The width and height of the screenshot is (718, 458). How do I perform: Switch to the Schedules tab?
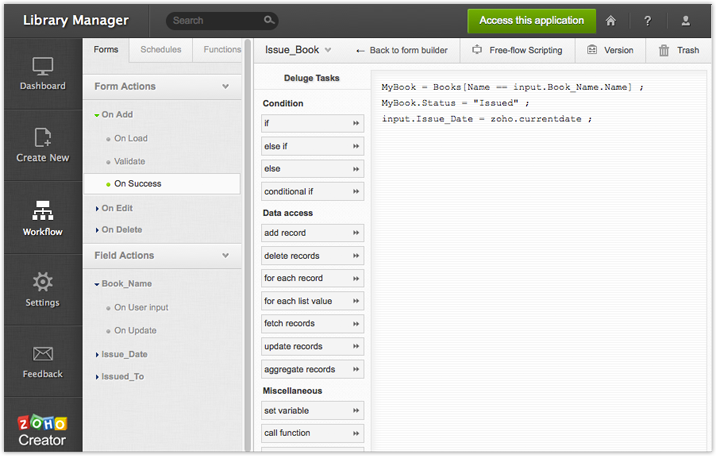click(x=160, y=49)
